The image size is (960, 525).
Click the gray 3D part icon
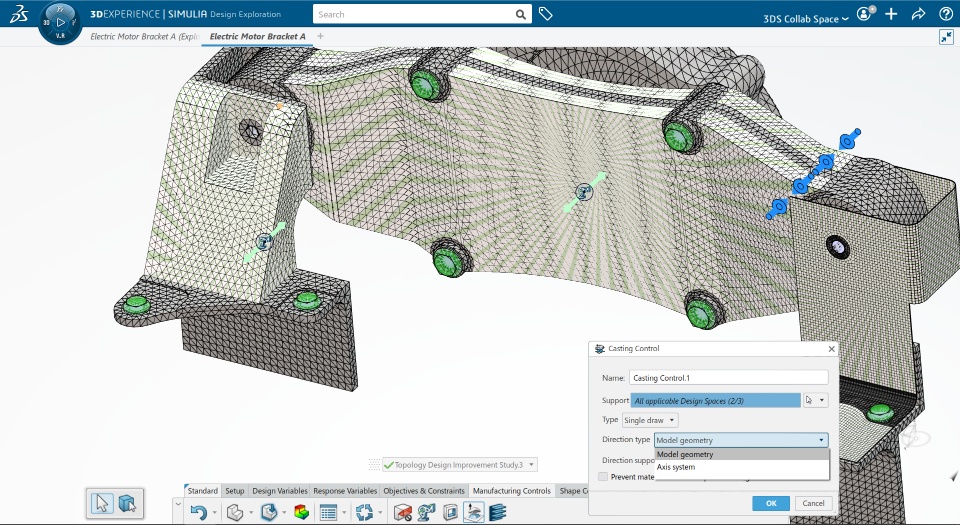(x=234, y=512)
